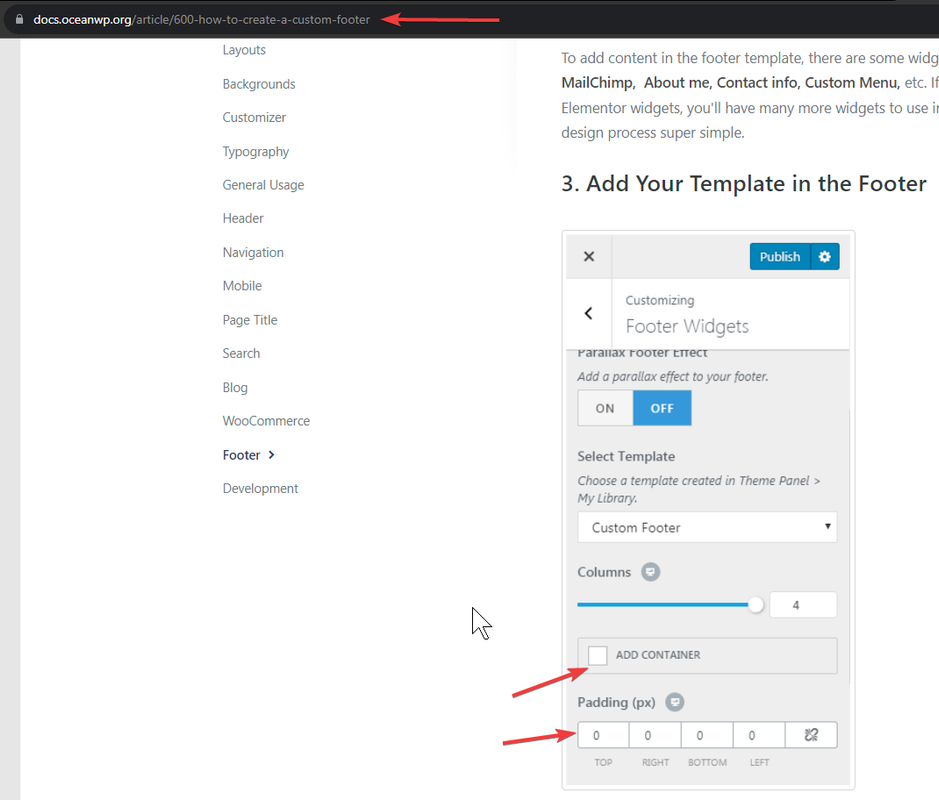Image resolution: width=939 pixels, height=800 pixels.
Task: Open the General Usage category
Action: pyautogui.click(x=263, y=185)
